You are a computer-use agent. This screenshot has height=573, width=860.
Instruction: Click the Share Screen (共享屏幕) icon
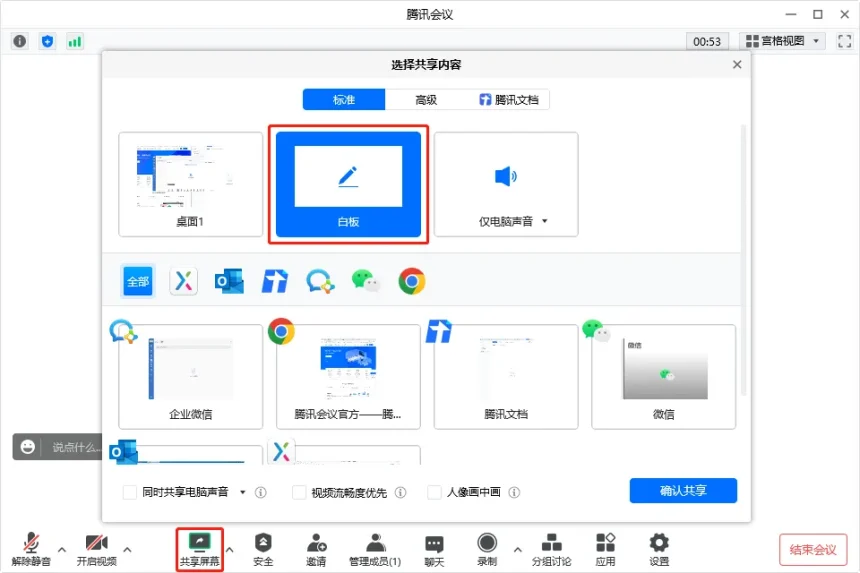point(200,543)
